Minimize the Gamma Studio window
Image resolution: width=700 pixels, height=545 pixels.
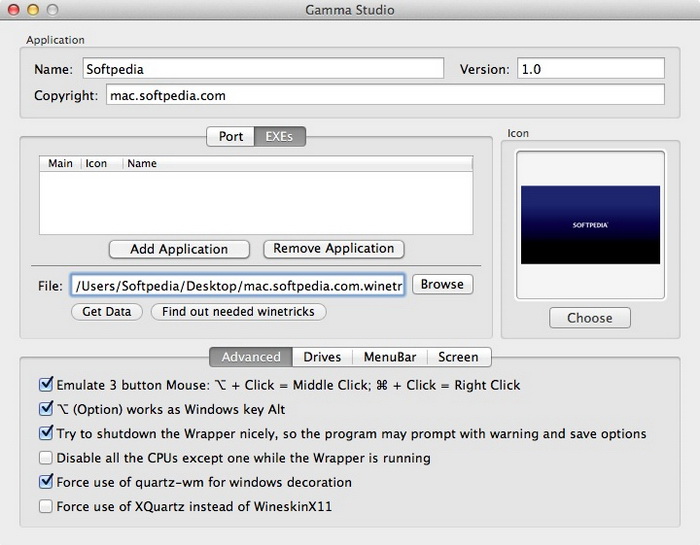[33, 9]
